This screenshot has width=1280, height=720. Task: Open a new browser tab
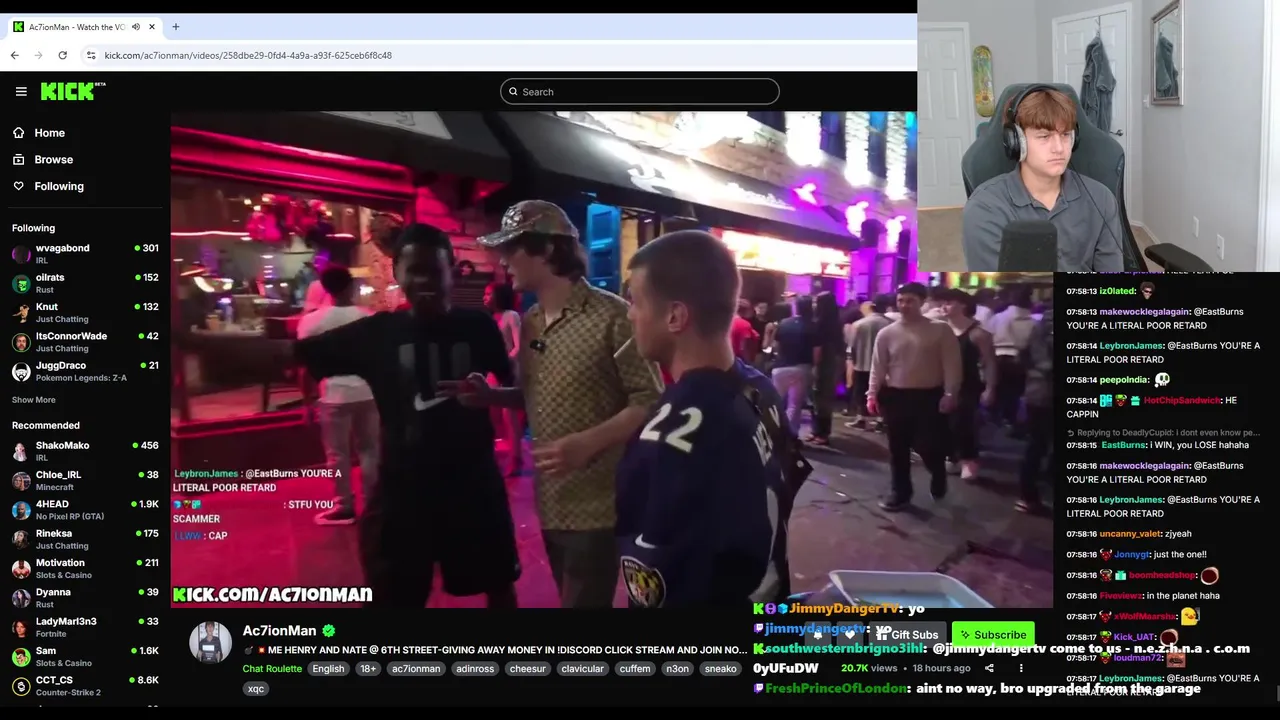(x=175, y=27)
